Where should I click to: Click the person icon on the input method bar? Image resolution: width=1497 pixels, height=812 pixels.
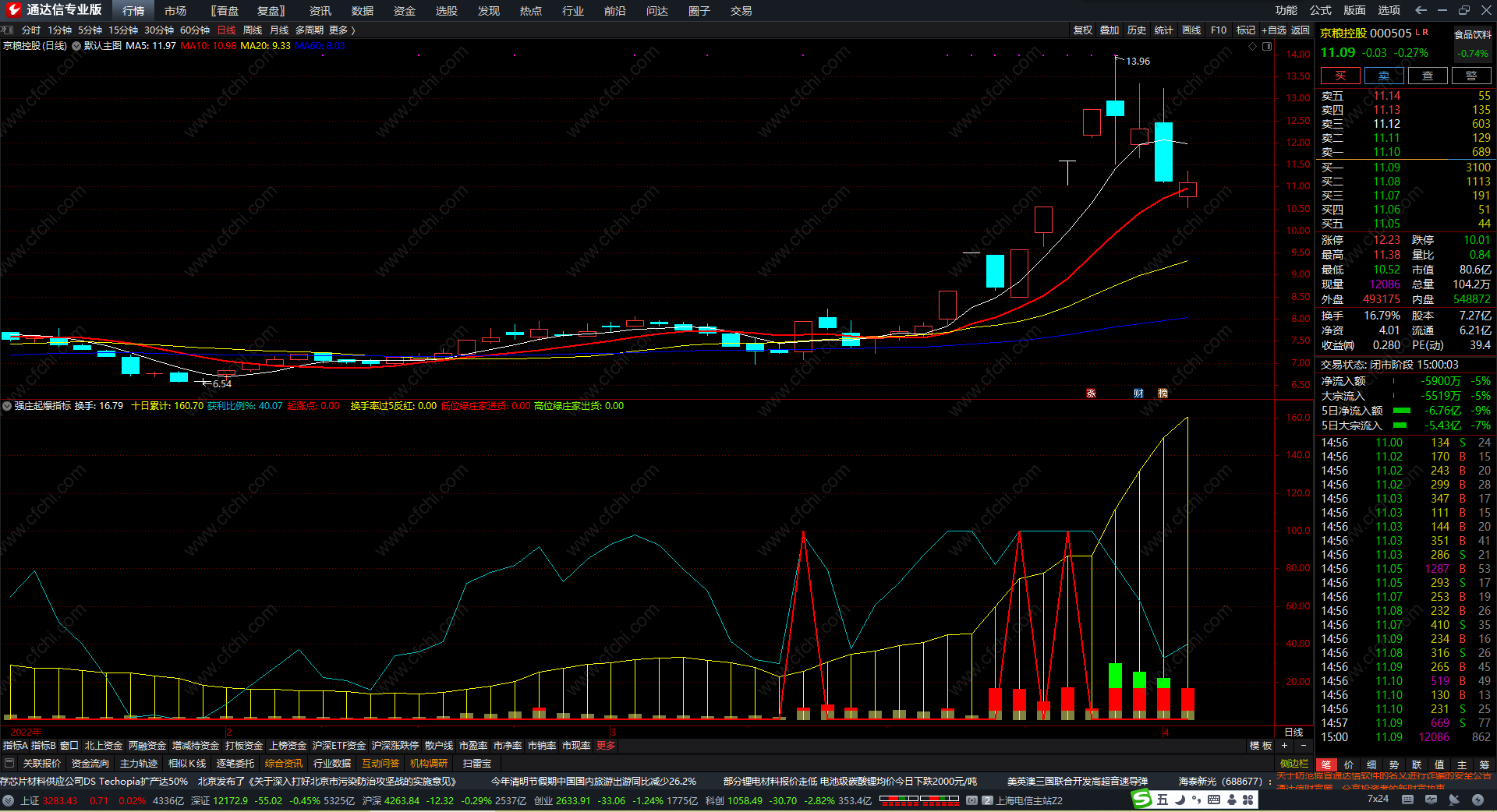pyautogui.click(x=1232, y=800)
